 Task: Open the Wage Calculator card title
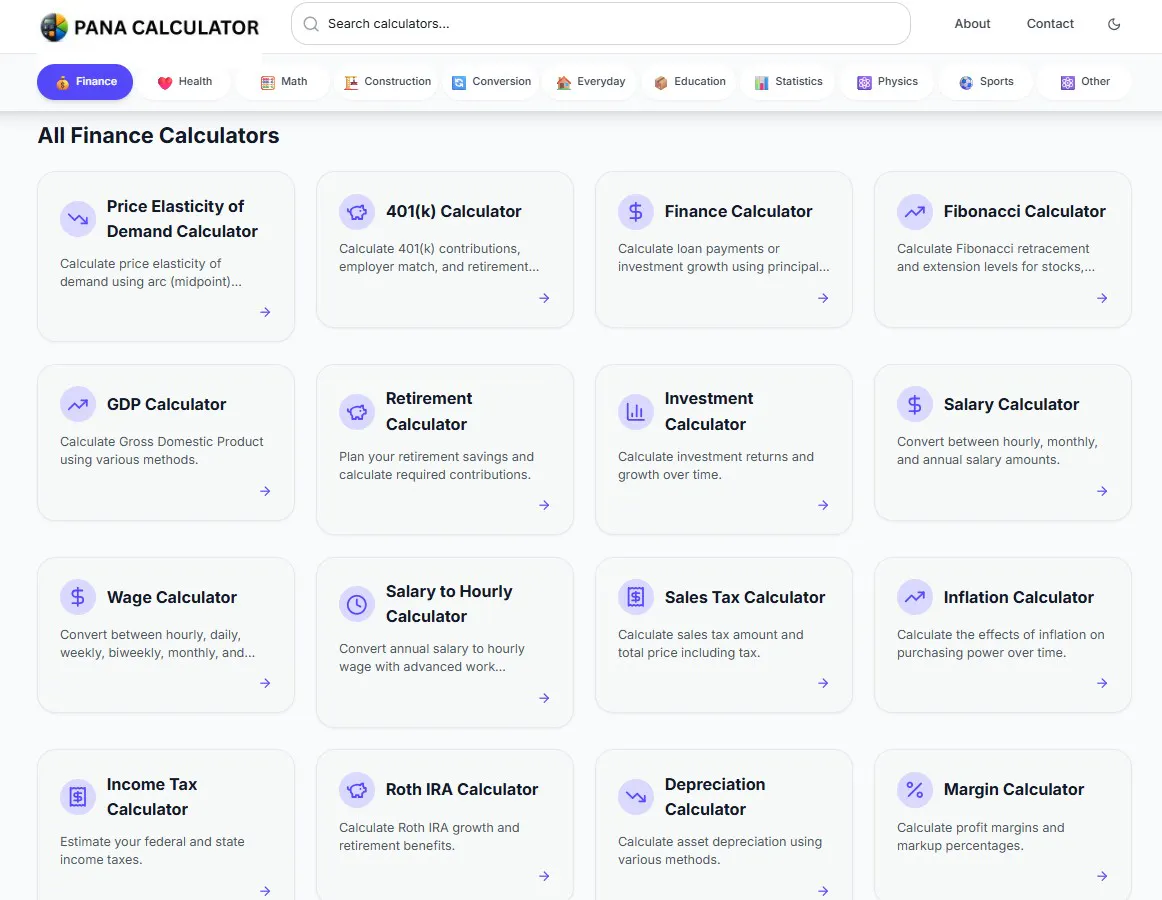tap(172, 598)
